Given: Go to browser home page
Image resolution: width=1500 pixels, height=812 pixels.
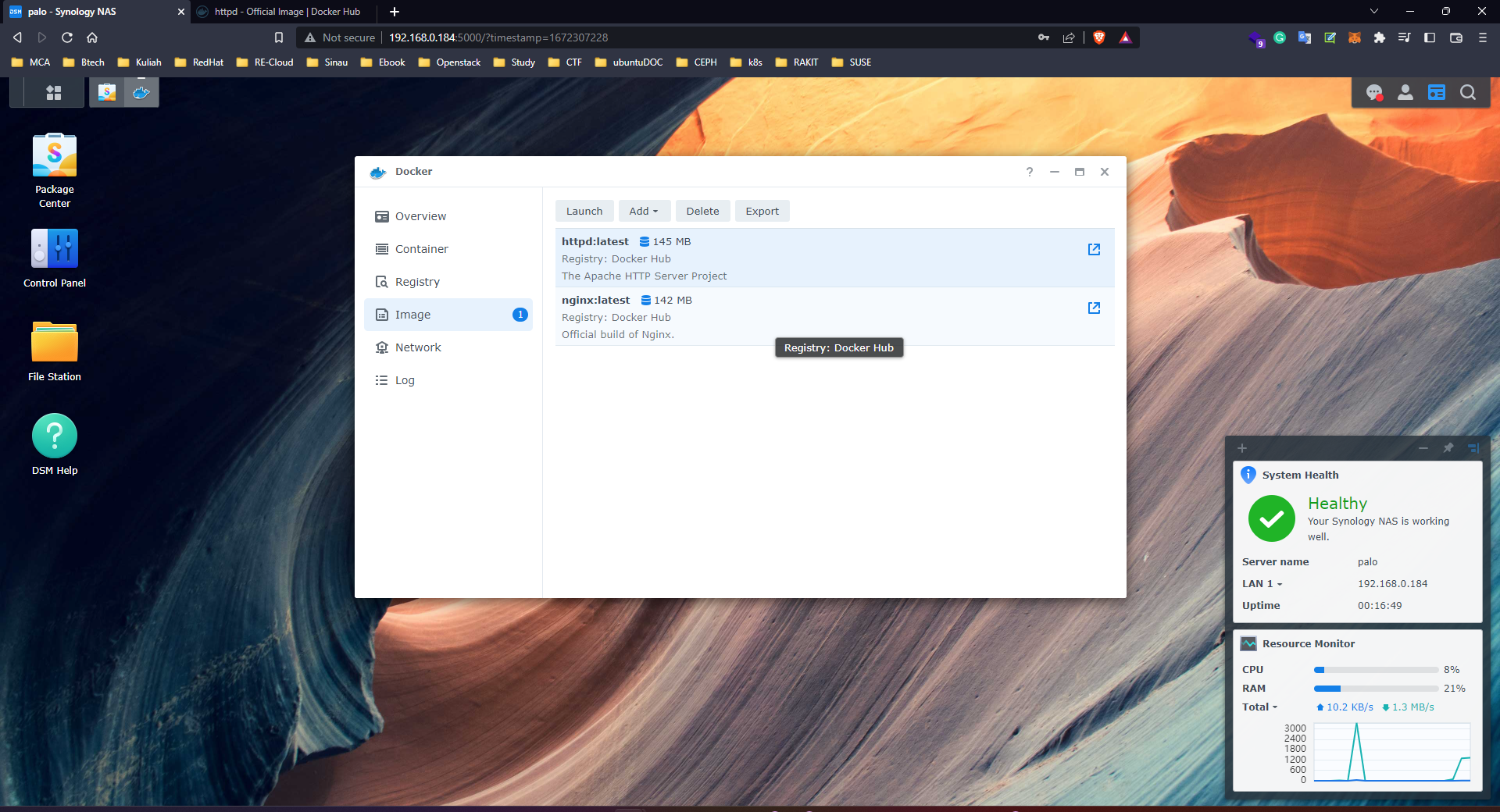Looking at the screenshot, I should pyautogui.click(x=92, y=37).
